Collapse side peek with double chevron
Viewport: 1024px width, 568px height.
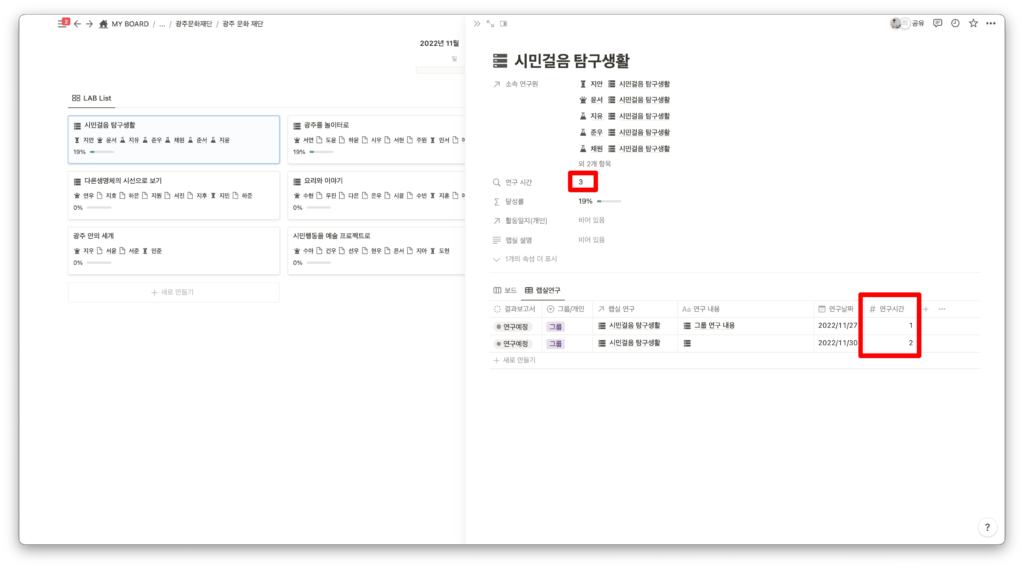pyautogui.click(x=477, y=24)
